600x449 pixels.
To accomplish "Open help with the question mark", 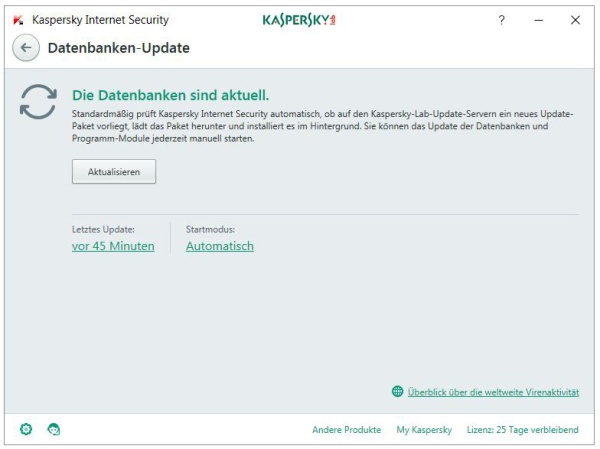I will coord(501,20).
